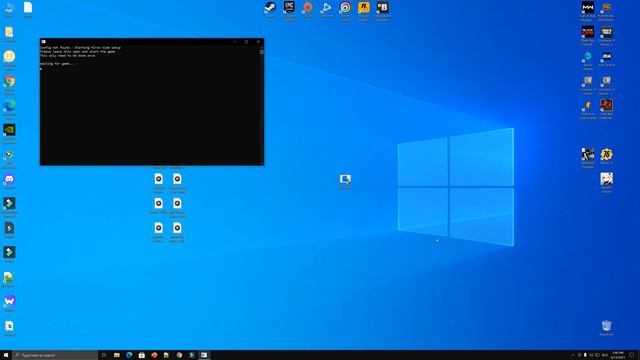
Task: Select the Microsoft Edge desktop shortcut
Action: coord(9,105)
